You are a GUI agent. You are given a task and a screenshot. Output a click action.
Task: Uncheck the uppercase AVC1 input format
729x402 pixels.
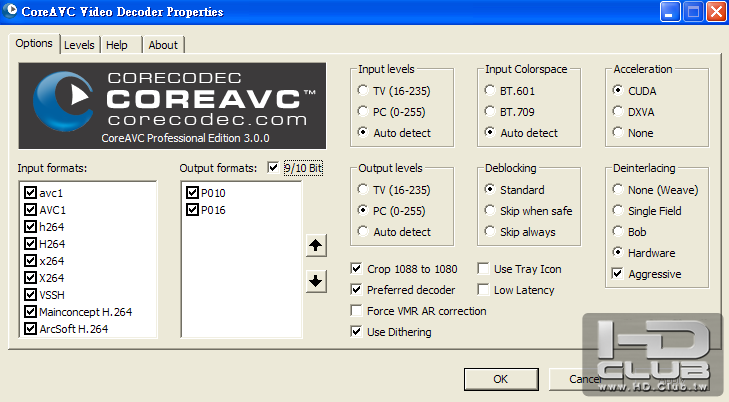[31, 210]
